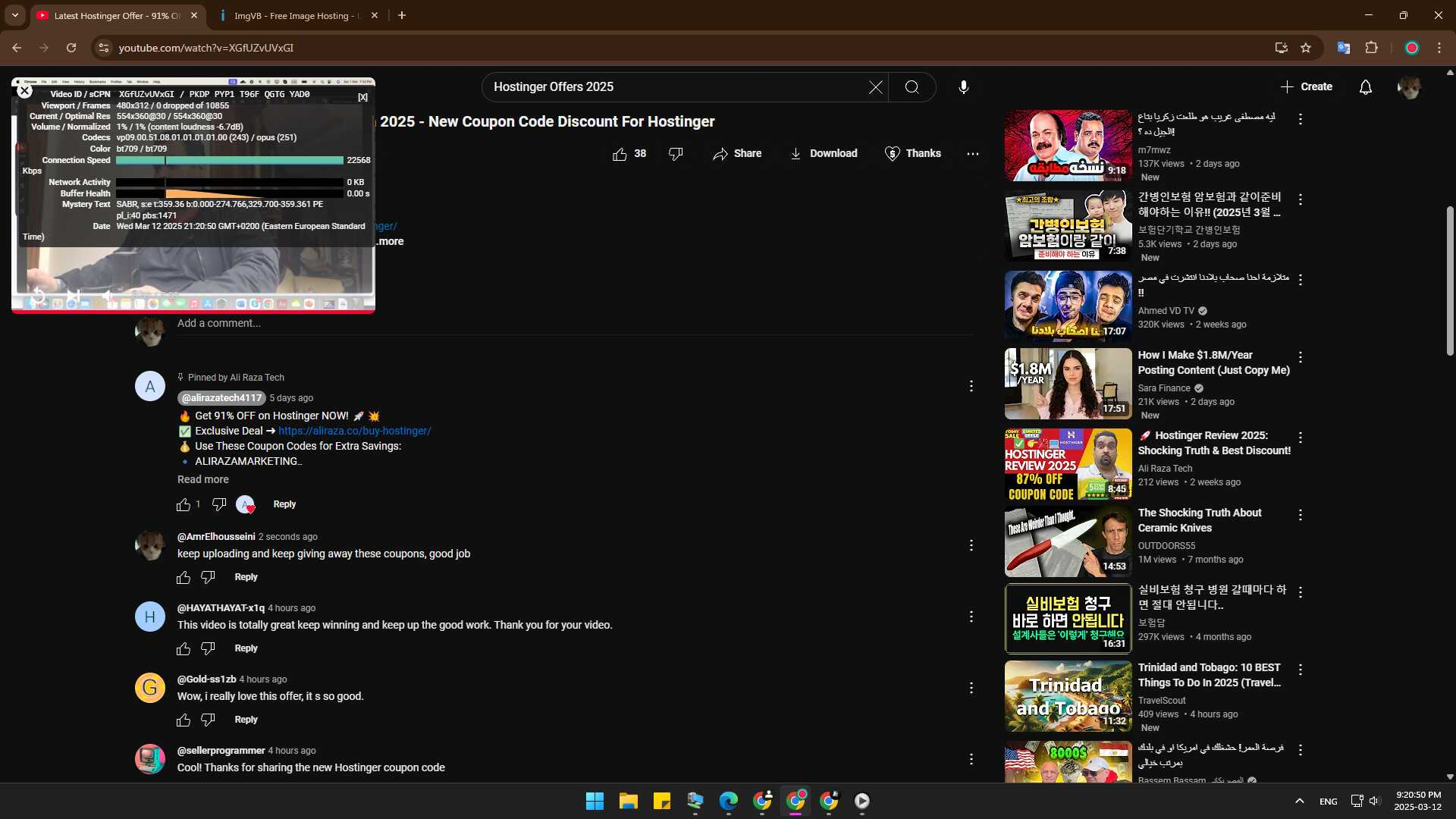Like the @AmrElhousseini comment
This screenshot has height=819, width=1456.
click(x=184, y=578)
